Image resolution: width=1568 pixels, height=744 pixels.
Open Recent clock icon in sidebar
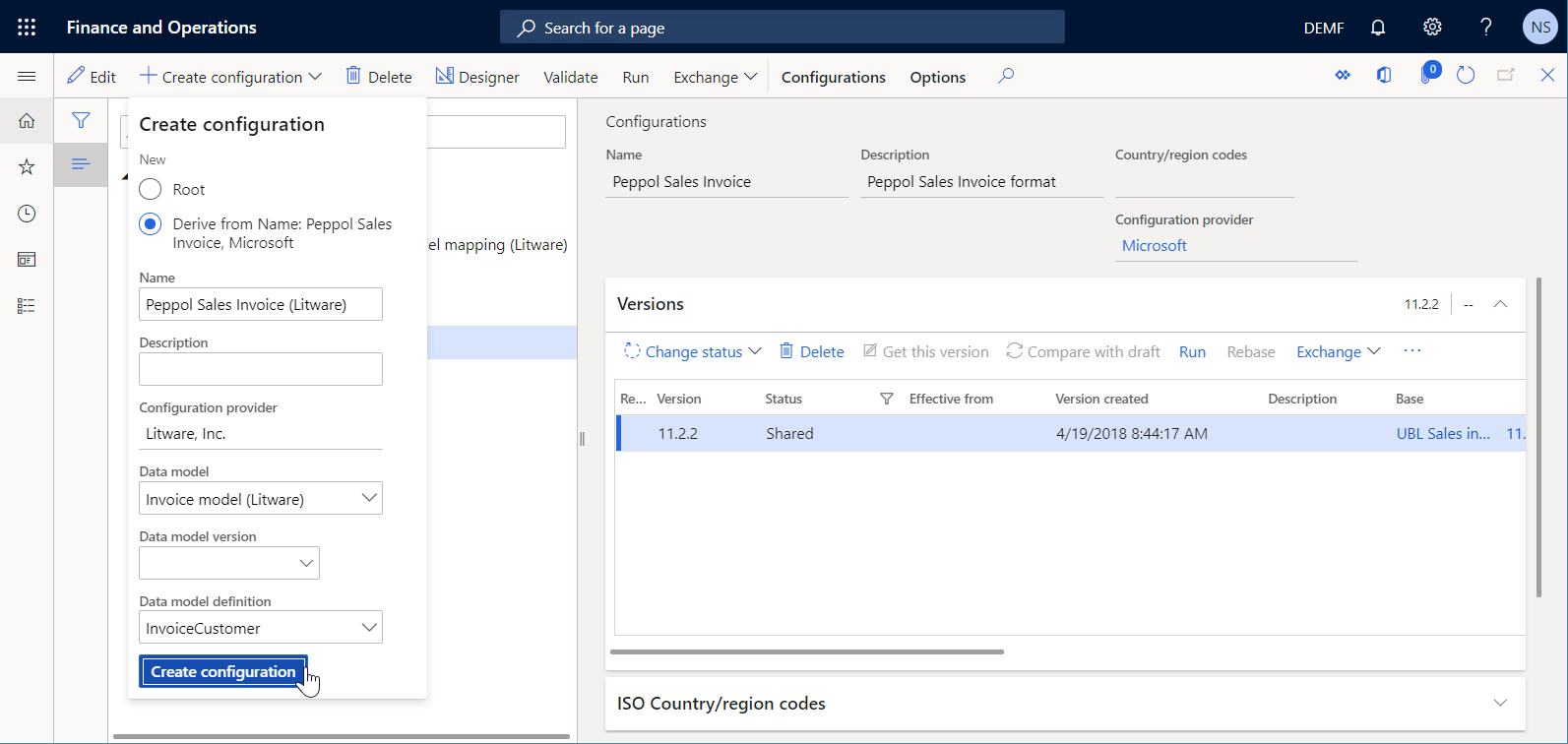pyautogui.click(x=27, y=214)
